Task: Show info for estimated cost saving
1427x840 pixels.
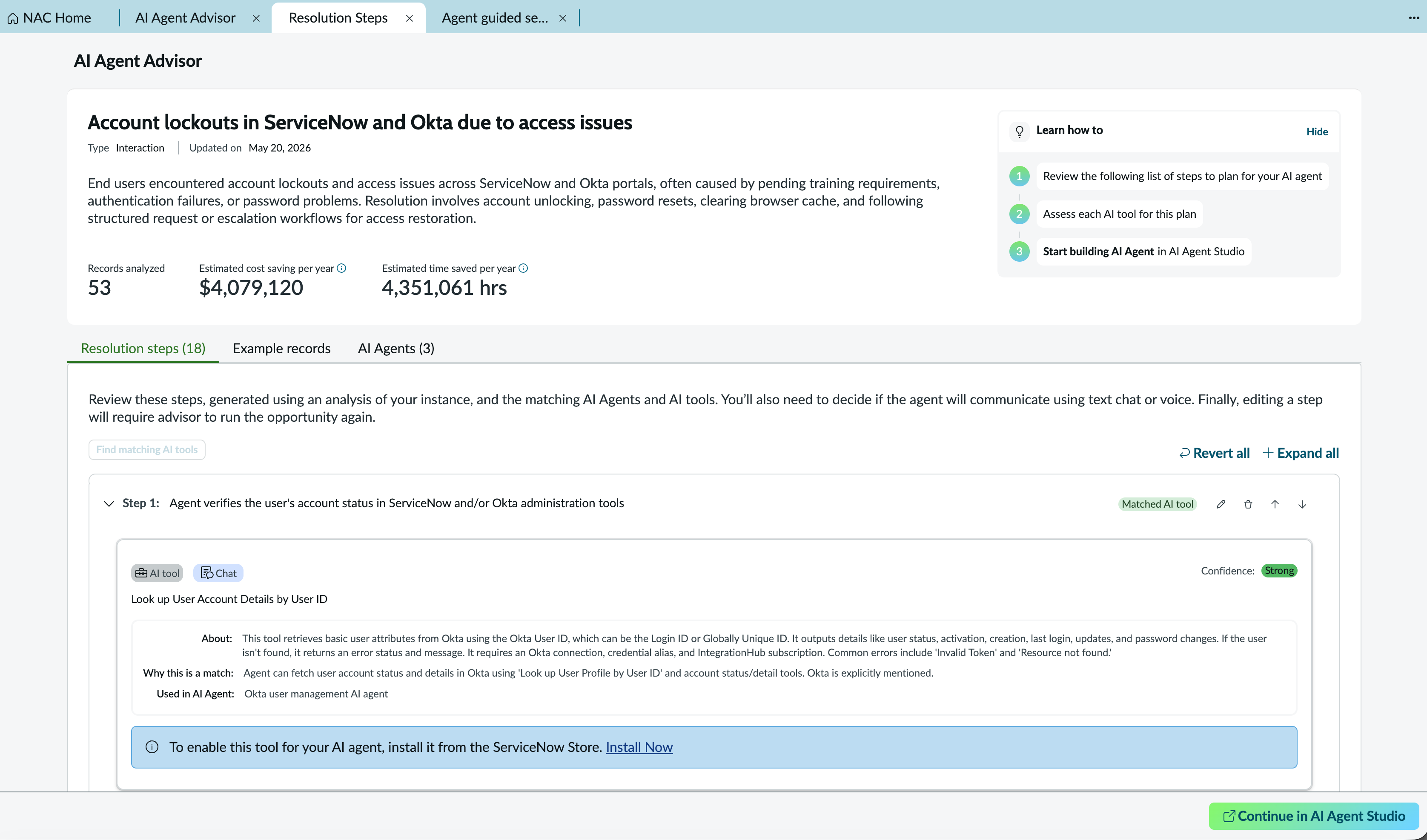Action: click(x=341, y=269)
